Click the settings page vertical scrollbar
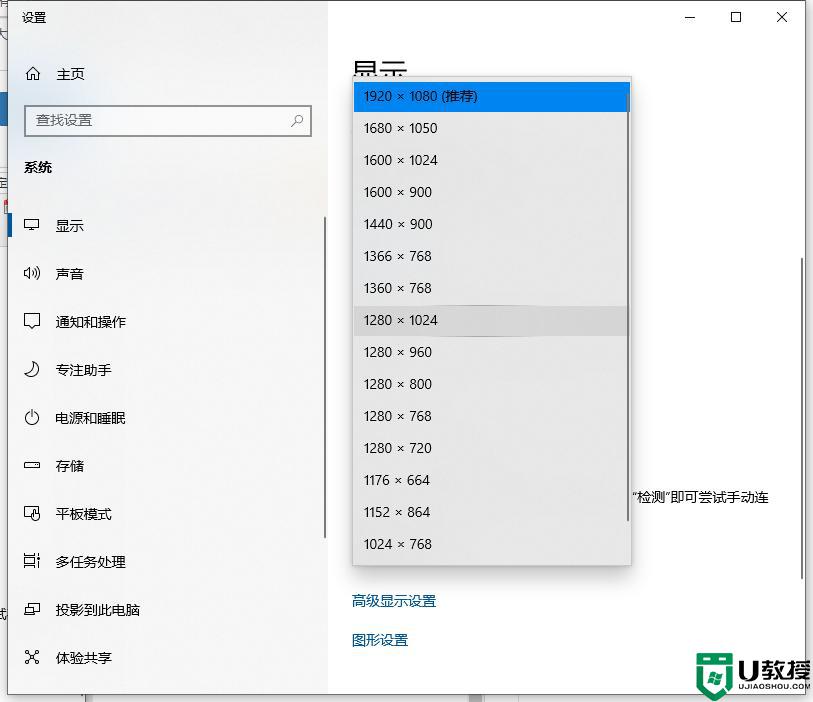 pos(803,418)
